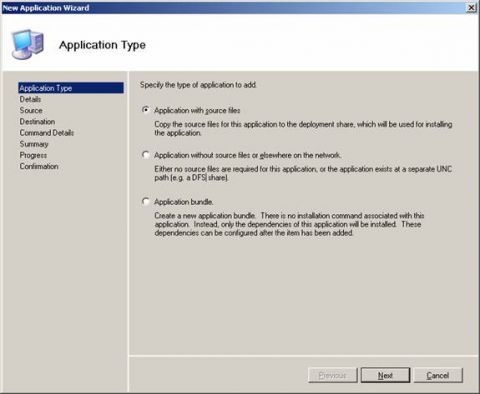480x394 pixels.
Task: Click the New Application Wizard title bar
Action: tap(233, 8)
